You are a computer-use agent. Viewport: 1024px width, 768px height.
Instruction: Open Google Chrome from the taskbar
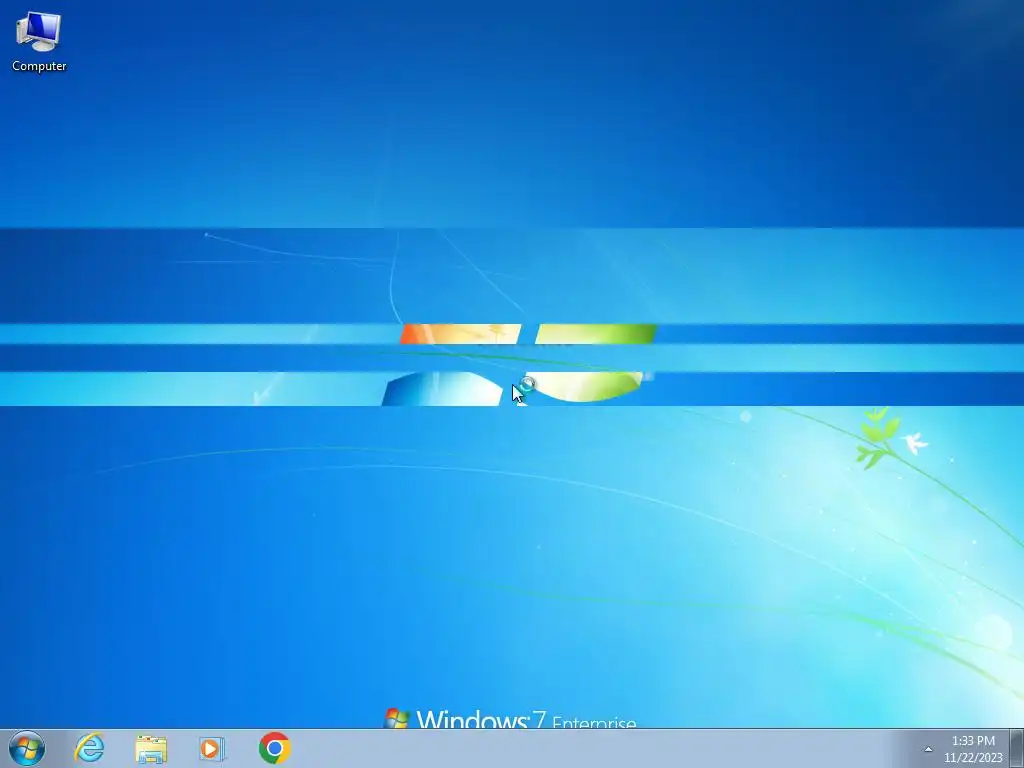pyautogui.click(x=274, y=748)
